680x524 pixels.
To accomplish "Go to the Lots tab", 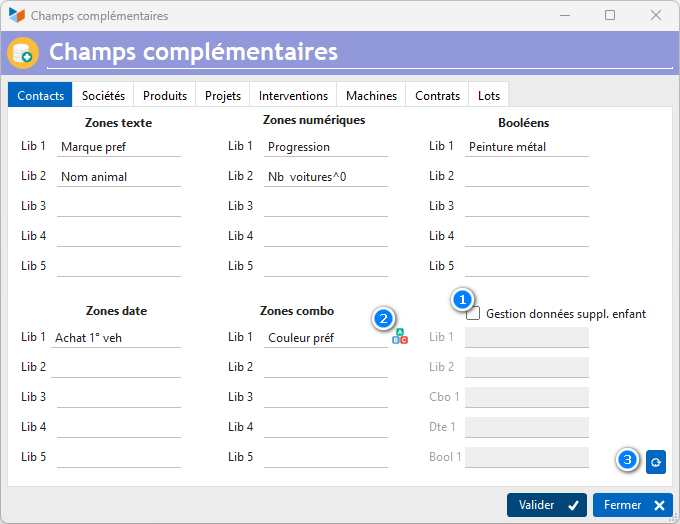I will coord(489,96).
